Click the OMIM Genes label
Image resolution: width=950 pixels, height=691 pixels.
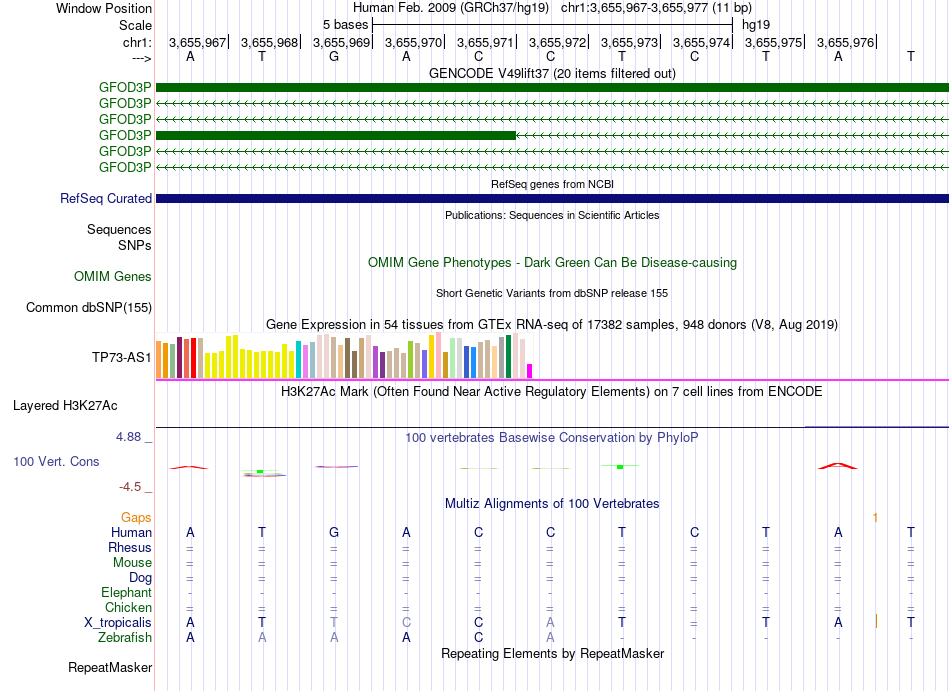113,277
